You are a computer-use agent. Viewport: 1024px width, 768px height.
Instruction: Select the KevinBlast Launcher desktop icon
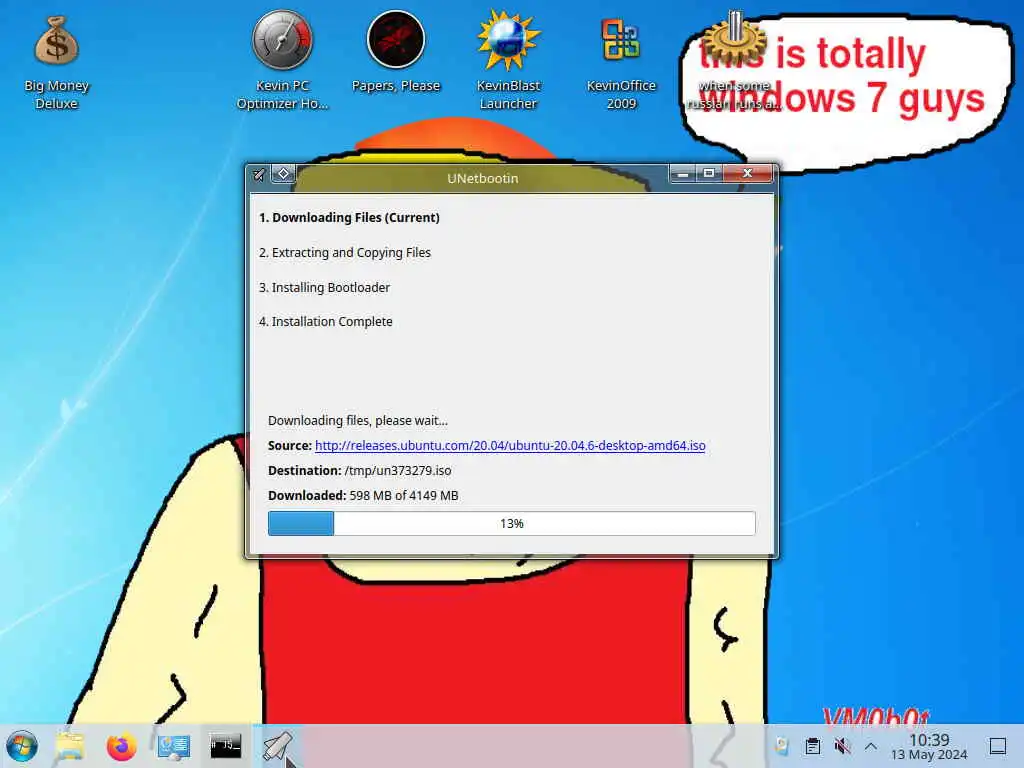tap(508, 61)
